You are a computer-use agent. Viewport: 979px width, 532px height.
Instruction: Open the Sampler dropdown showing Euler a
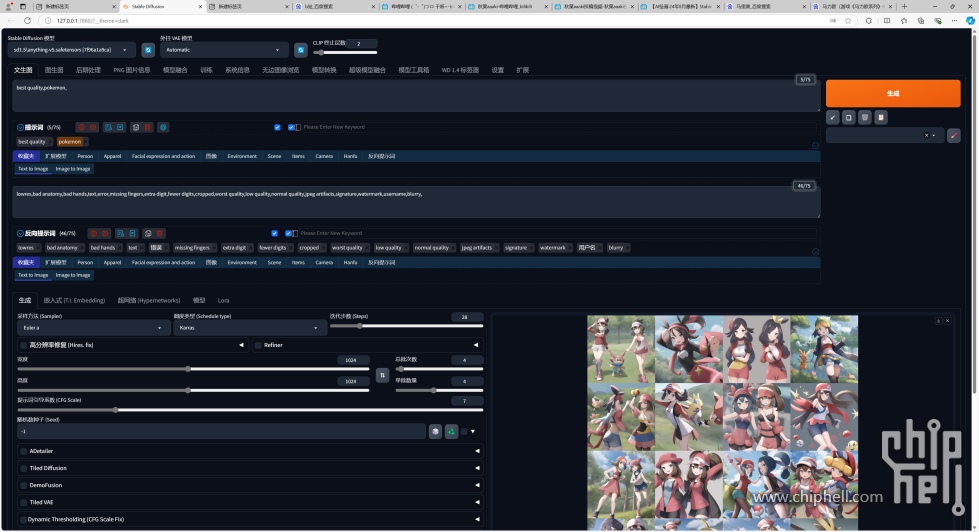click(92, 328)
